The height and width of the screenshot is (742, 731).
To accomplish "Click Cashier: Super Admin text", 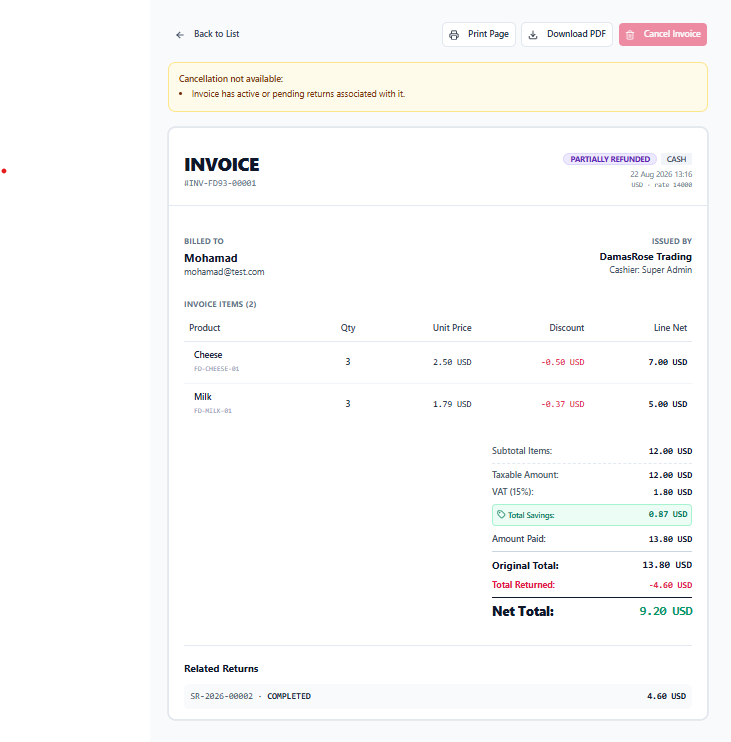I will [x=650, y=270].
